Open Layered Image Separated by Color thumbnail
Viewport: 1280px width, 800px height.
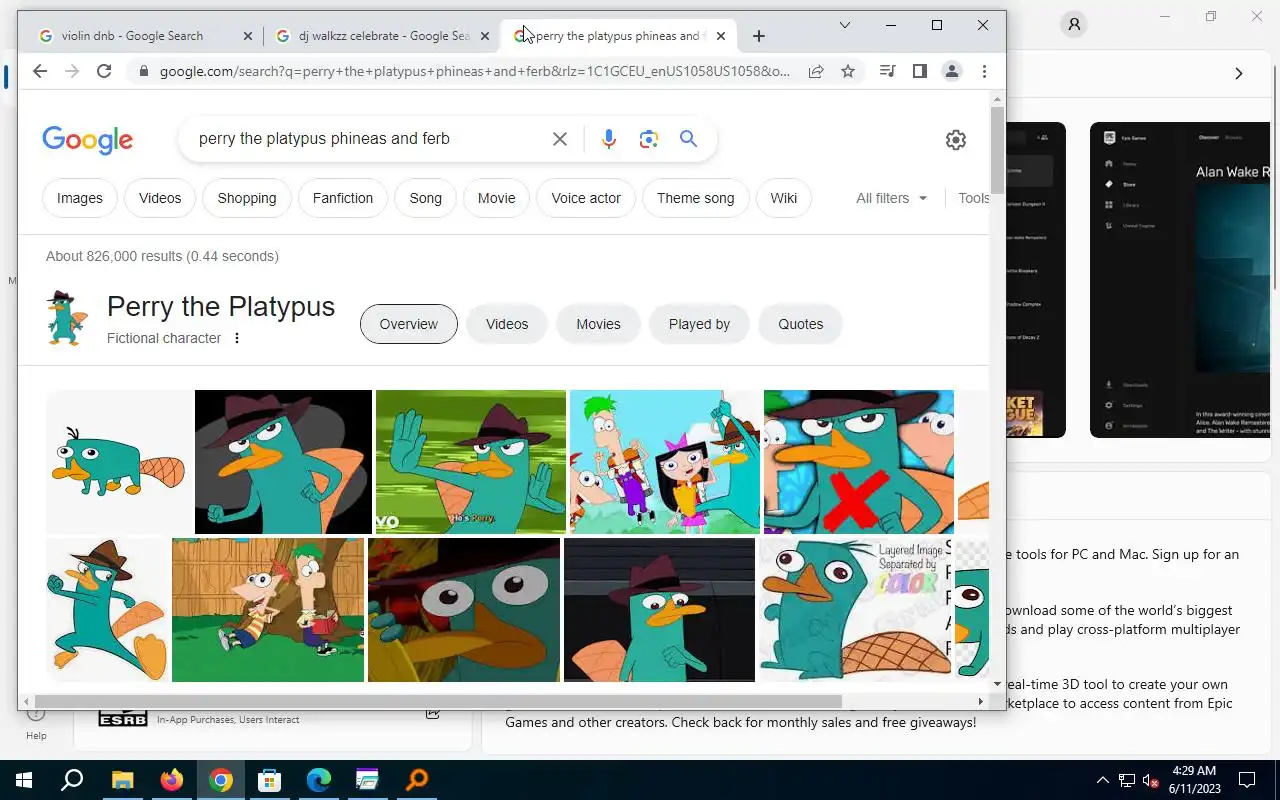click(x=855, y=610)
